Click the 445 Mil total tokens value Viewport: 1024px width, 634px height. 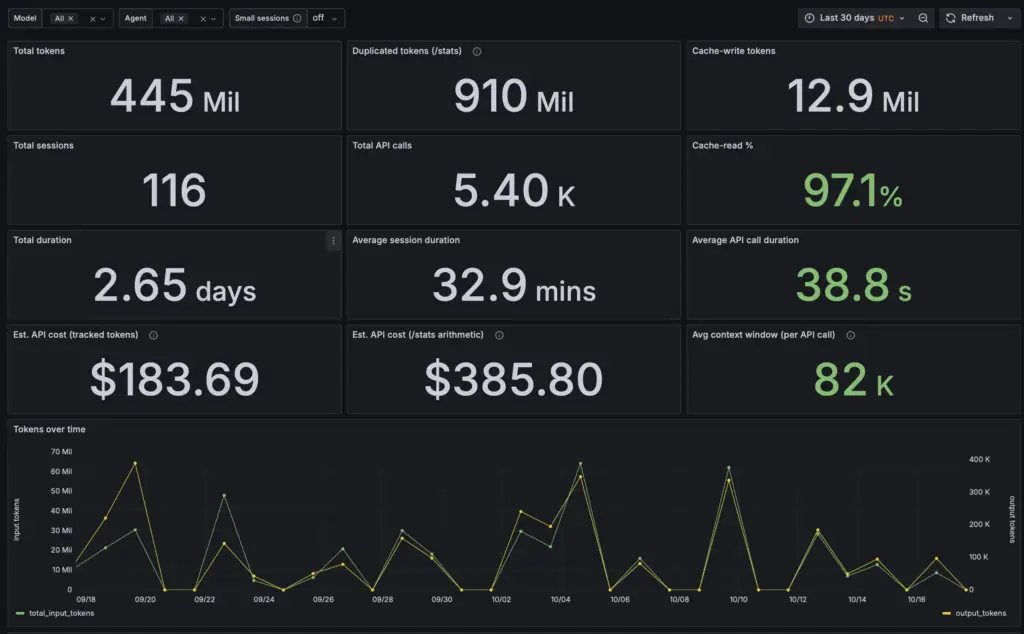pyautogui.click(x=175, y=96)
